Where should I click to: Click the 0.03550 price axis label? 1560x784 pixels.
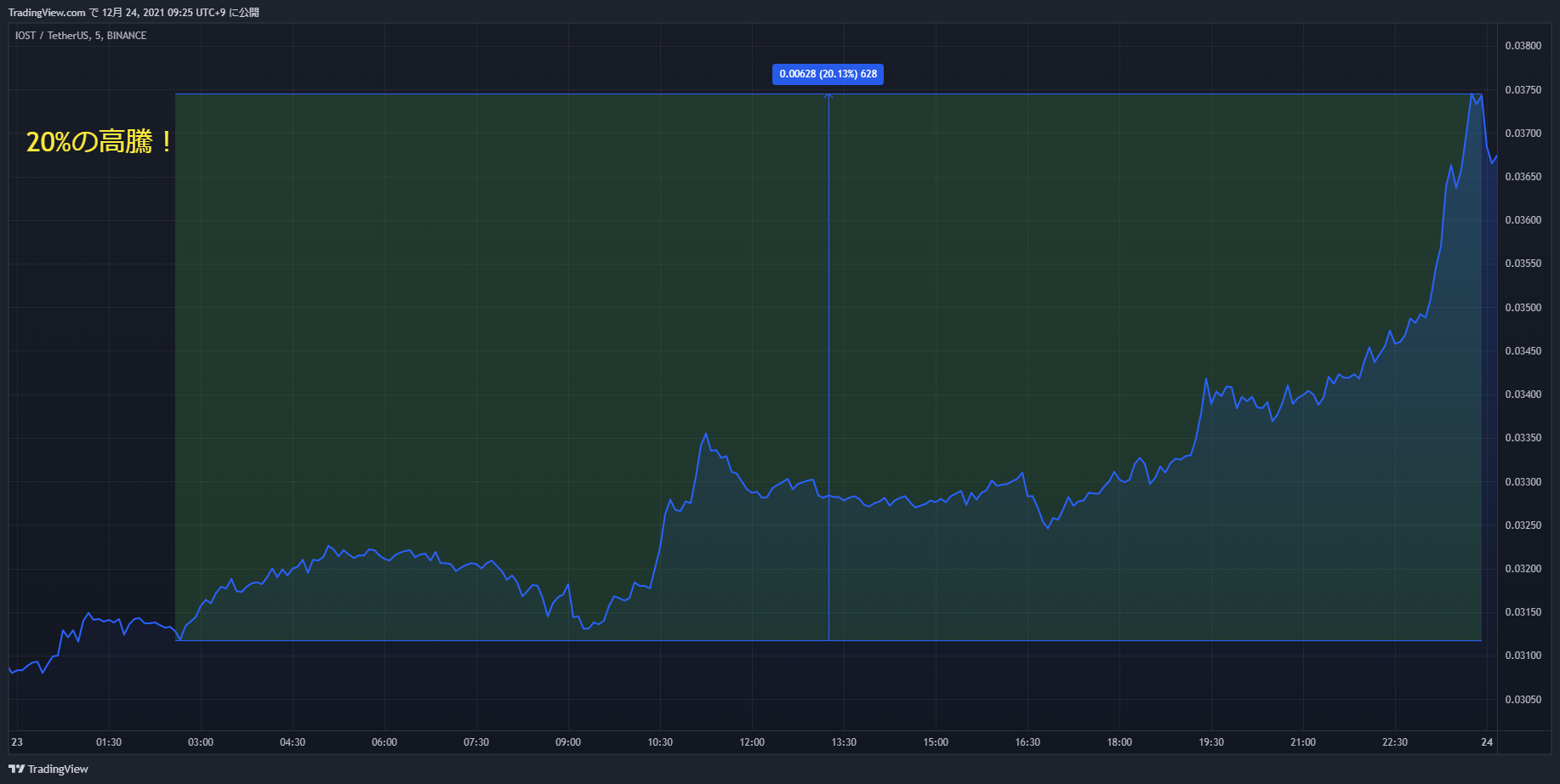(1523, 264)
